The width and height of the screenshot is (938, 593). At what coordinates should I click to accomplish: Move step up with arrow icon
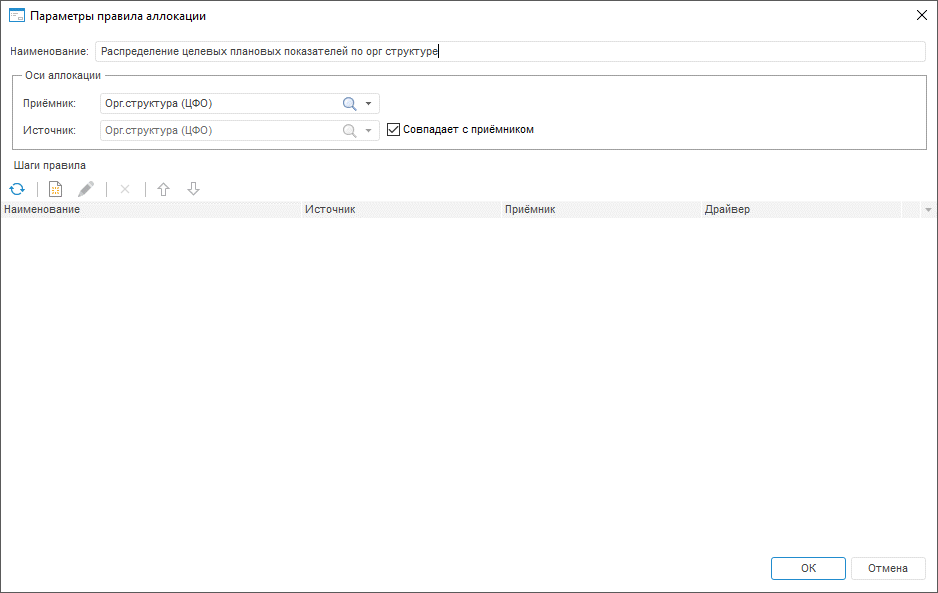tap(164, 189)
